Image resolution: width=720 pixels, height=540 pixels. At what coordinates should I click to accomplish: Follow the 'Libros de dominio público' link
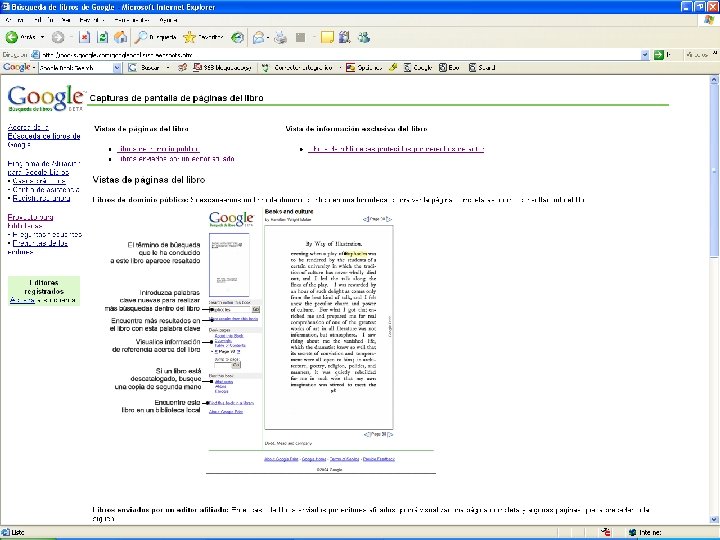tap(158, 149)
